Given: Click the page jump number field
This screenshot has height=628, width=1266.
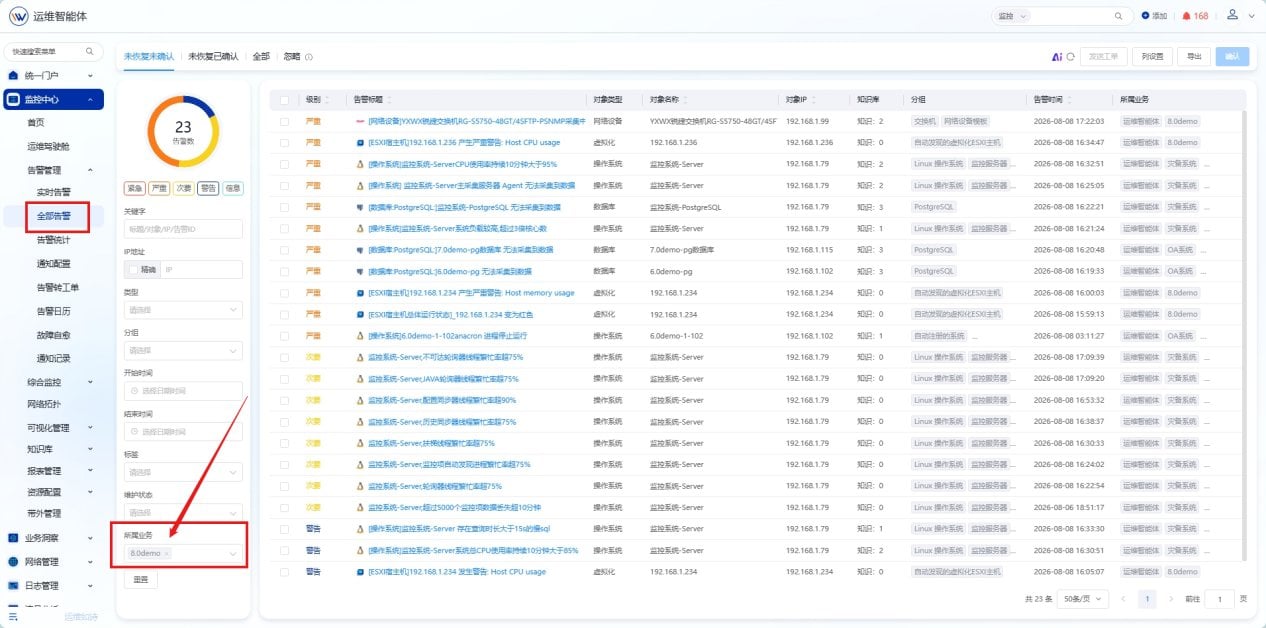Looking at the screenshot, I should pyautogui.click(x=1219, y=599).
